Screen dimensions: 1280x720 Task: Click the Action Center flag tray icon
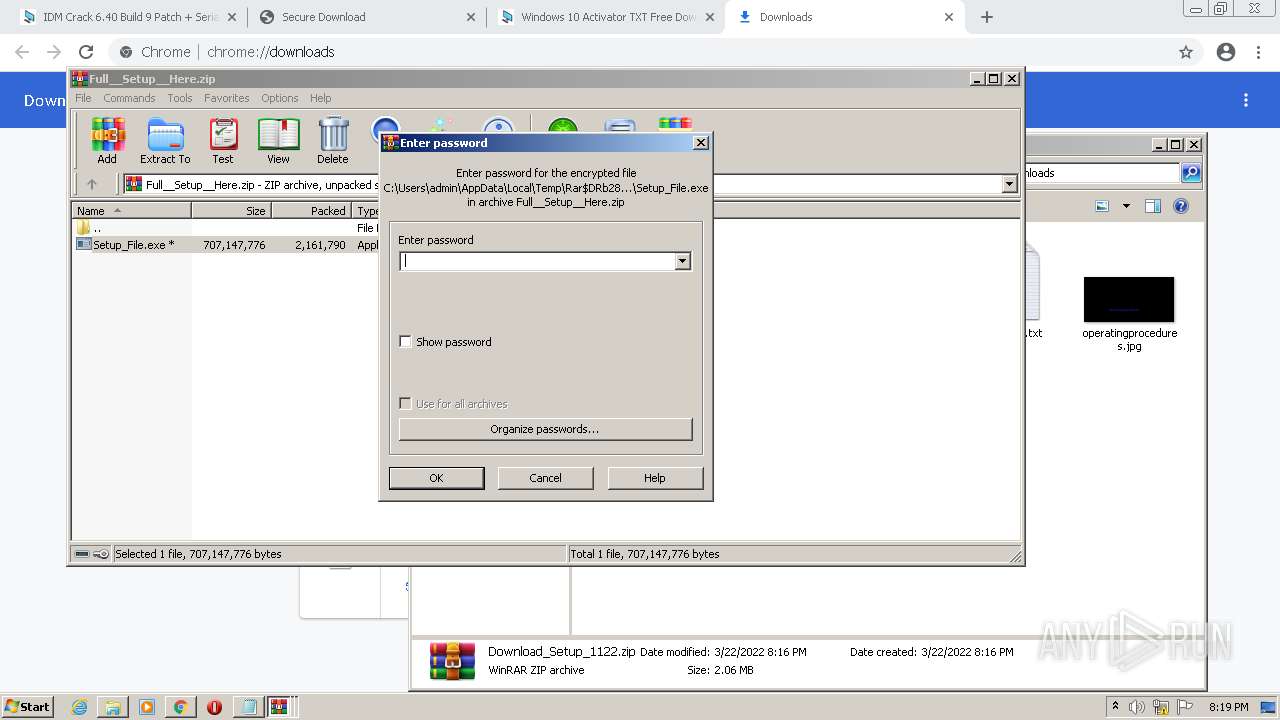click(1185, 707)
